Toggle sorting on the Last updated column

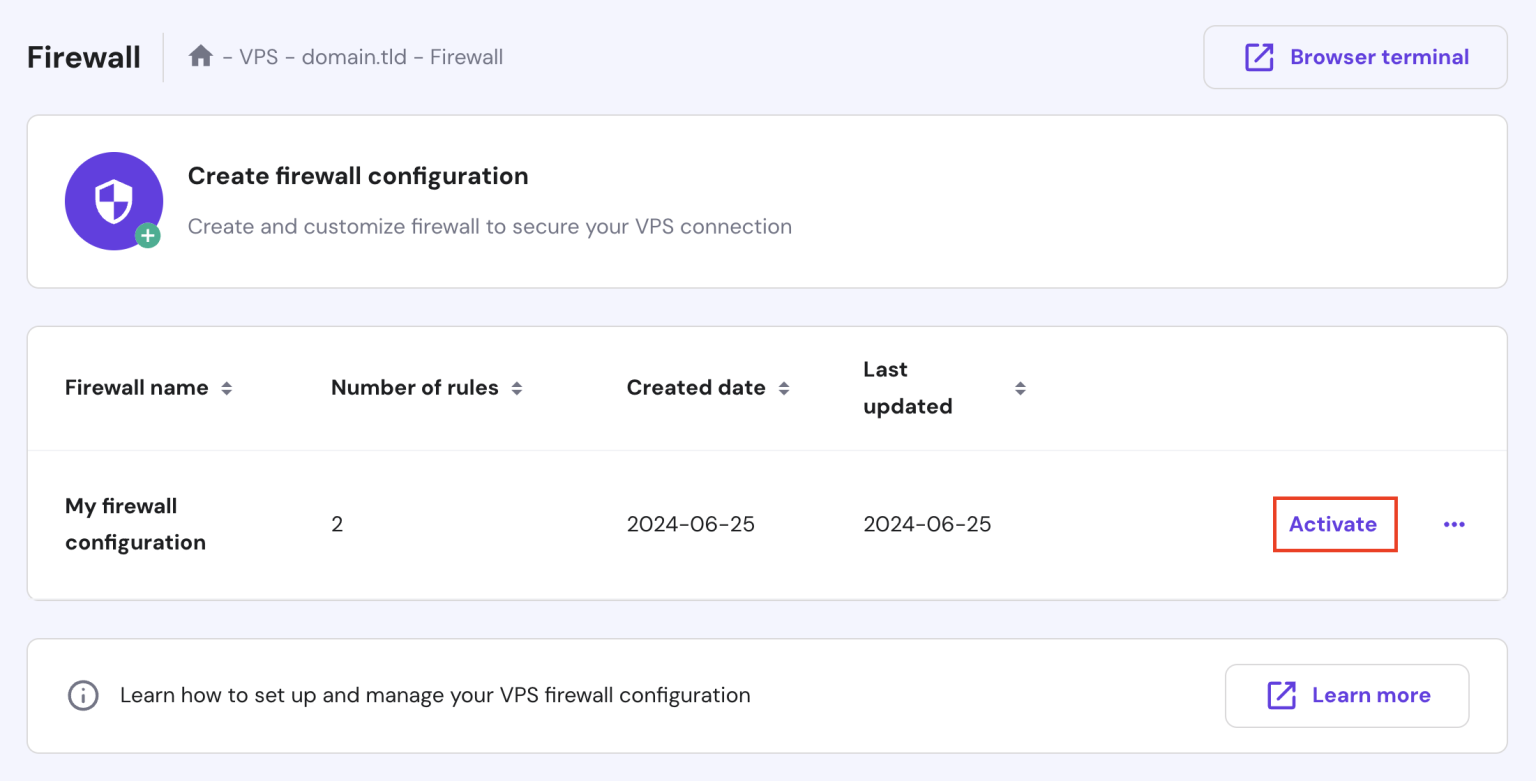pyautogui.click(x=1021, y=388)
